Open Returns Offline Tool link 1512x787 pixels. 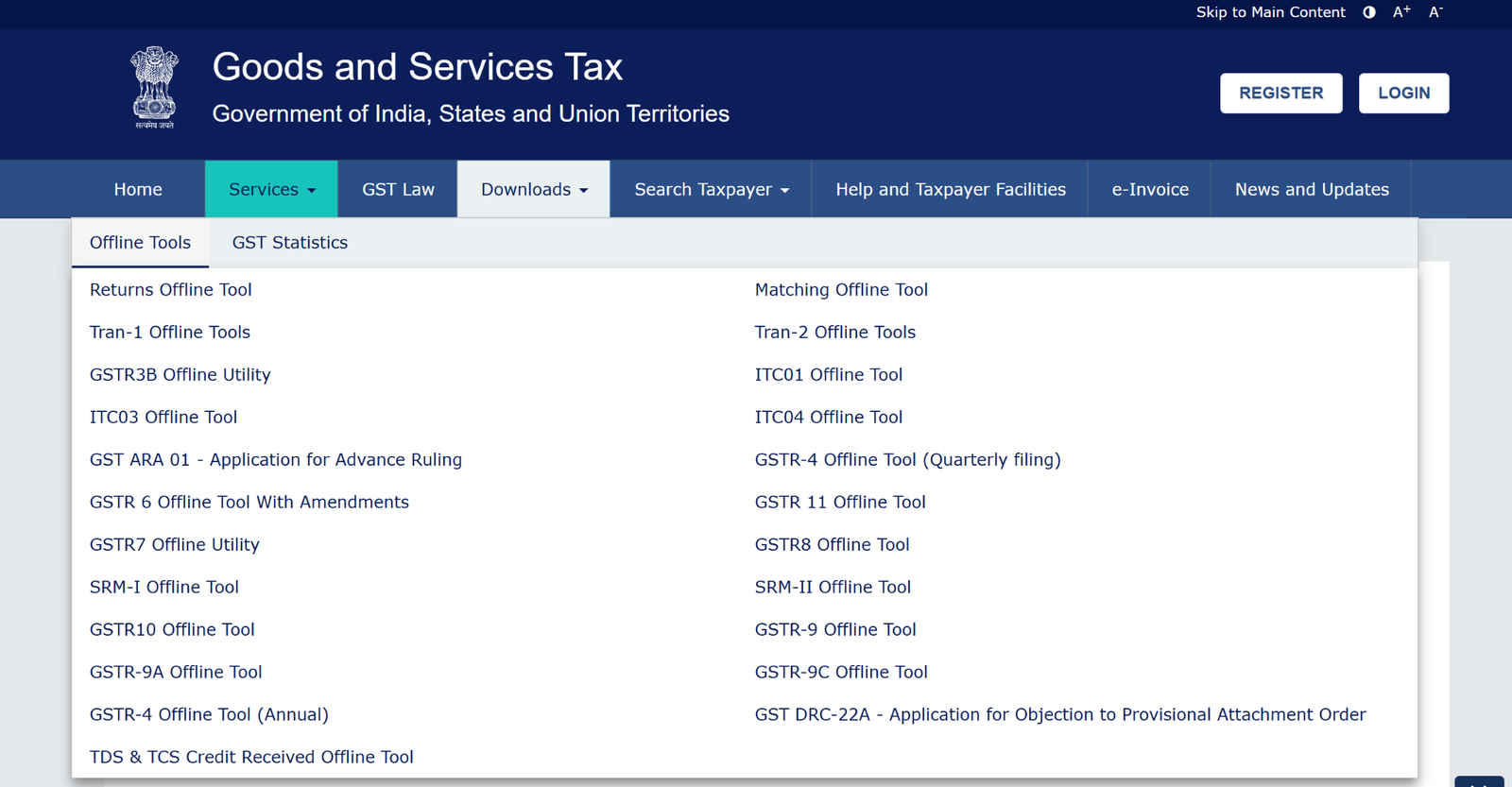click(171, 290)
